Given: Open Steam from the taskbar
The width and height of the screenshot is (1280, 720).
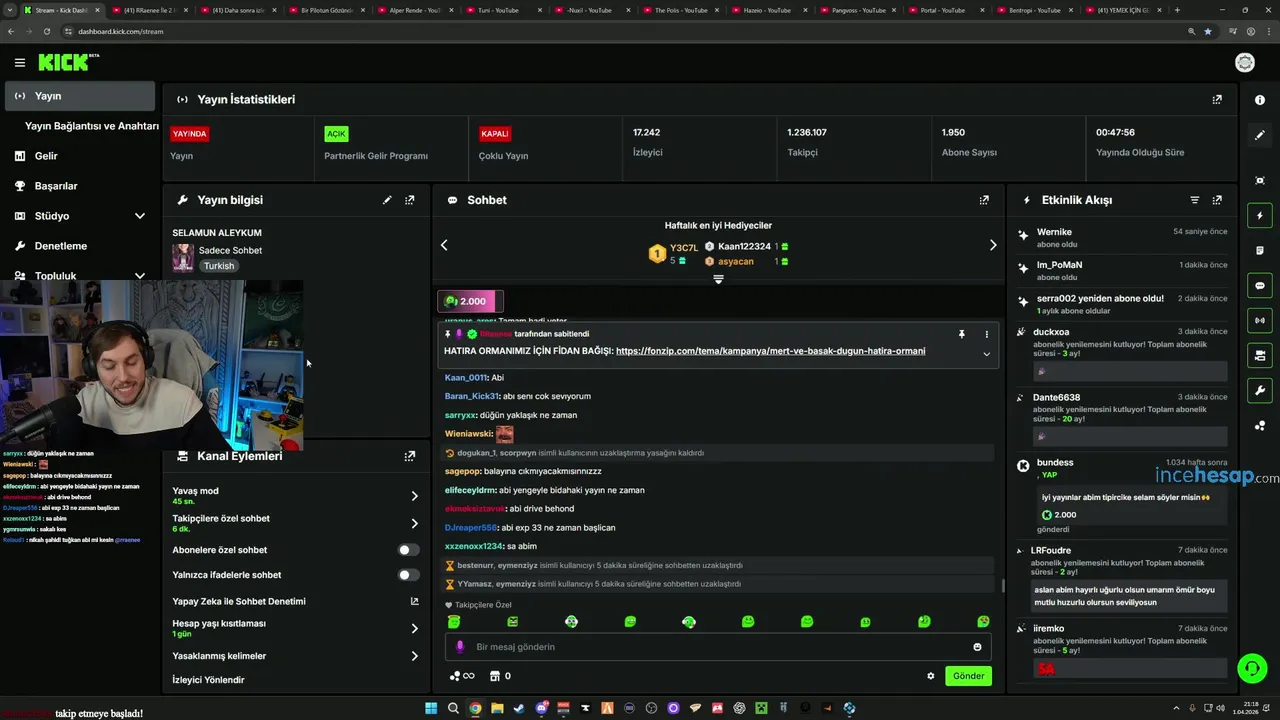Looking at the screenshot, I should pyautogui.click(x=519, y=708).
